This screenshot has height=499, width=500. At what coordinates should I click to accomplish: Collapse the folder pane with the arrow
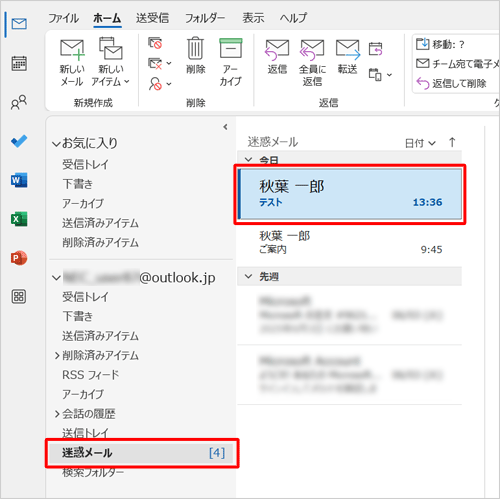click(225, 127)
